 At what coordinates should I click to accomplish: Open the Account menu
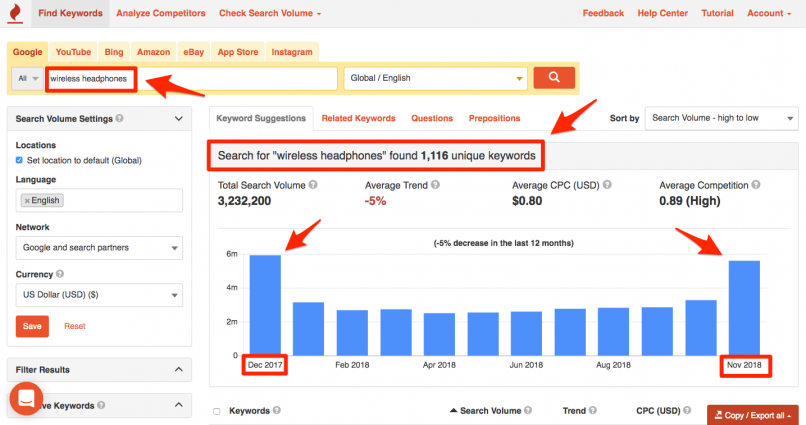point(768,13)
